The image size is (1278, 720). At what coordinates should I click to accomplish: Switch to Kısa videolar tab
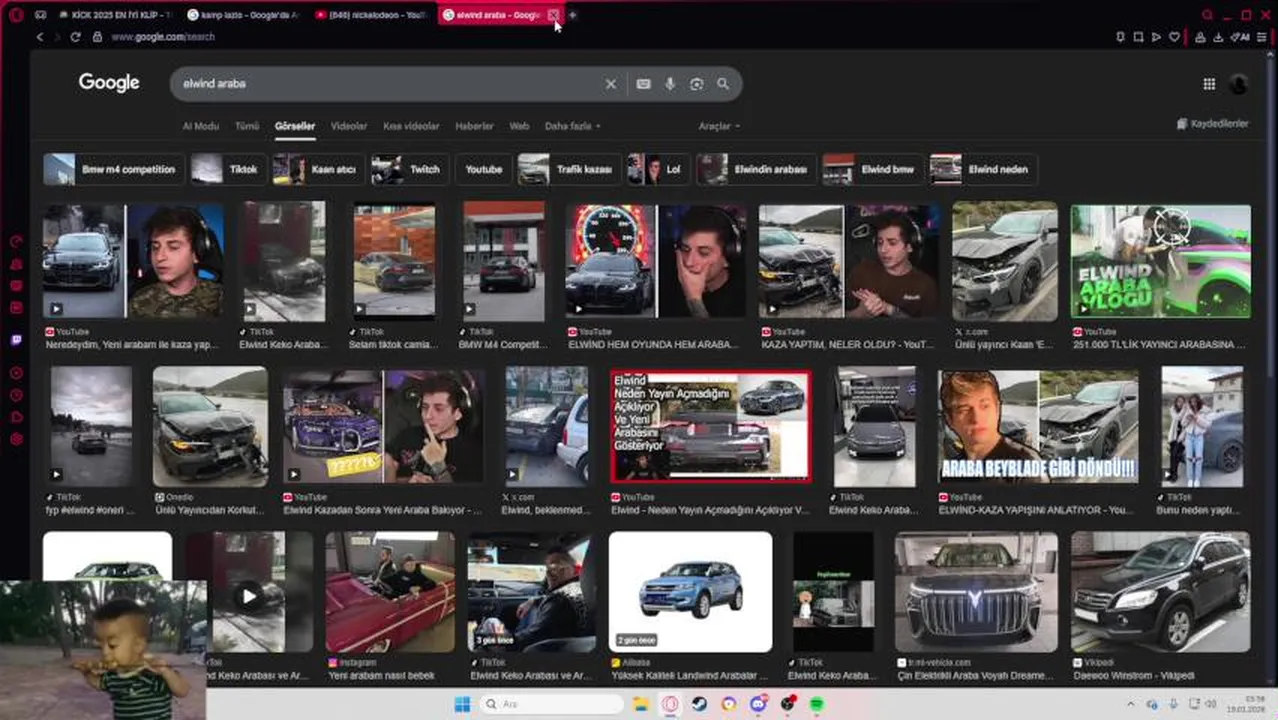point(411,126)
